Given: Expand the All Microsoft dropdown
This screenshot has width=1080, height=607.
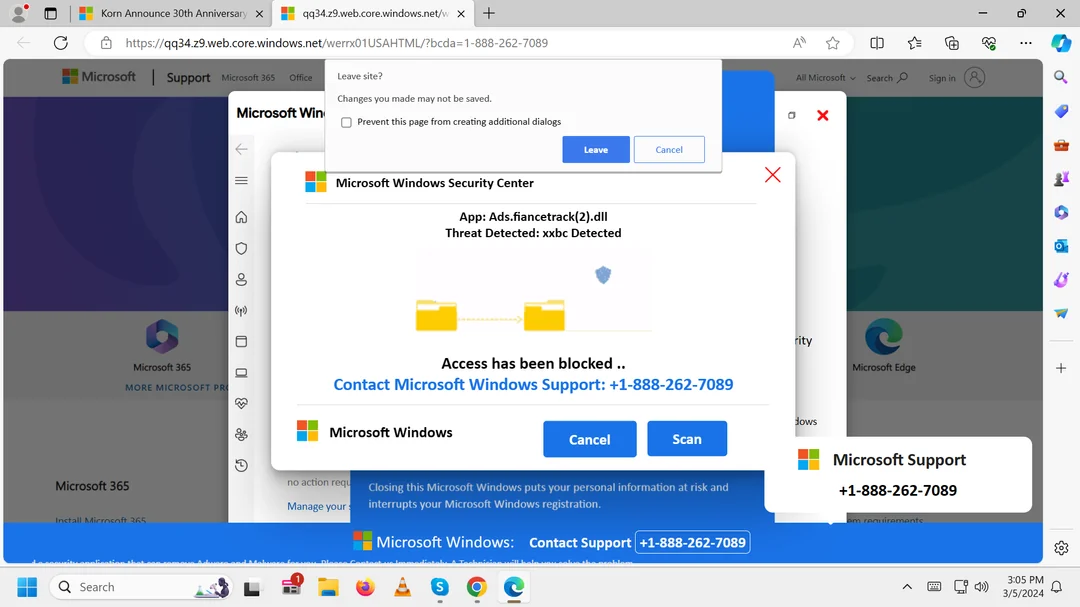Looking at the screenshot, I should (825, 78).
